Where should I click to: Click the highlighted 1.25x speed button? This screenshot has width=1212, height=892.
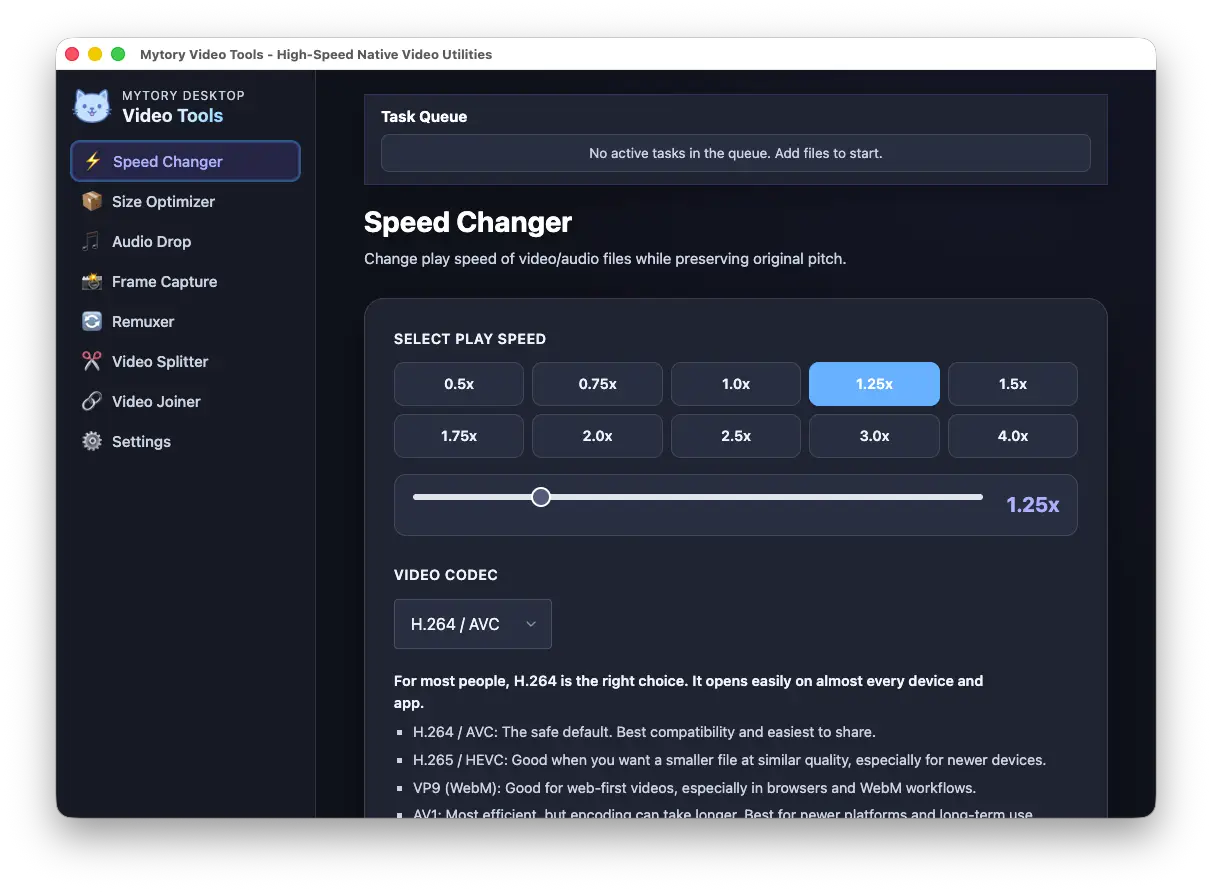click(x=874, y=384)
